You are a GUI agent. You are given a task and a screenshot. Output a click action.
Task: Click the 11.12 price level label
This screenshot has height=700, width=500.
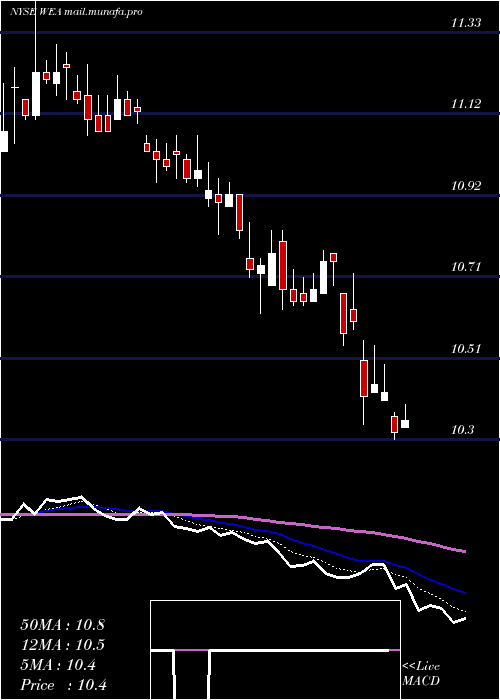click(466, 104)
